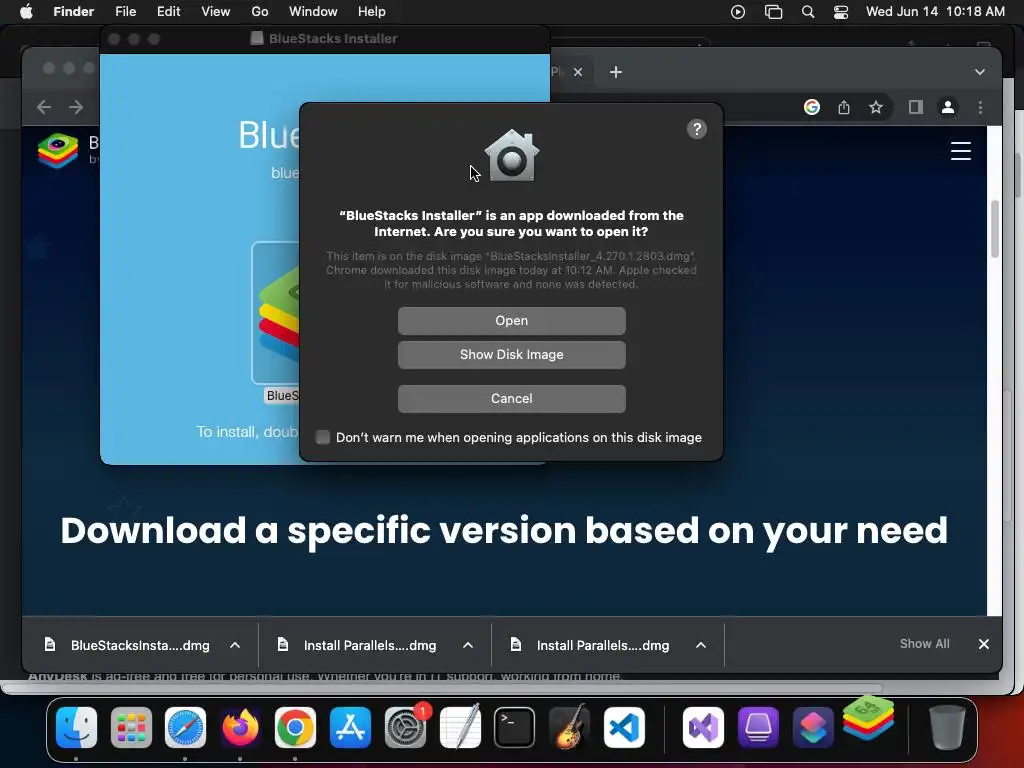This screenshot has height=768, width=1024.
Task: Expand options for BlueStacksInsta....dmg download
Action: [235, 645]
